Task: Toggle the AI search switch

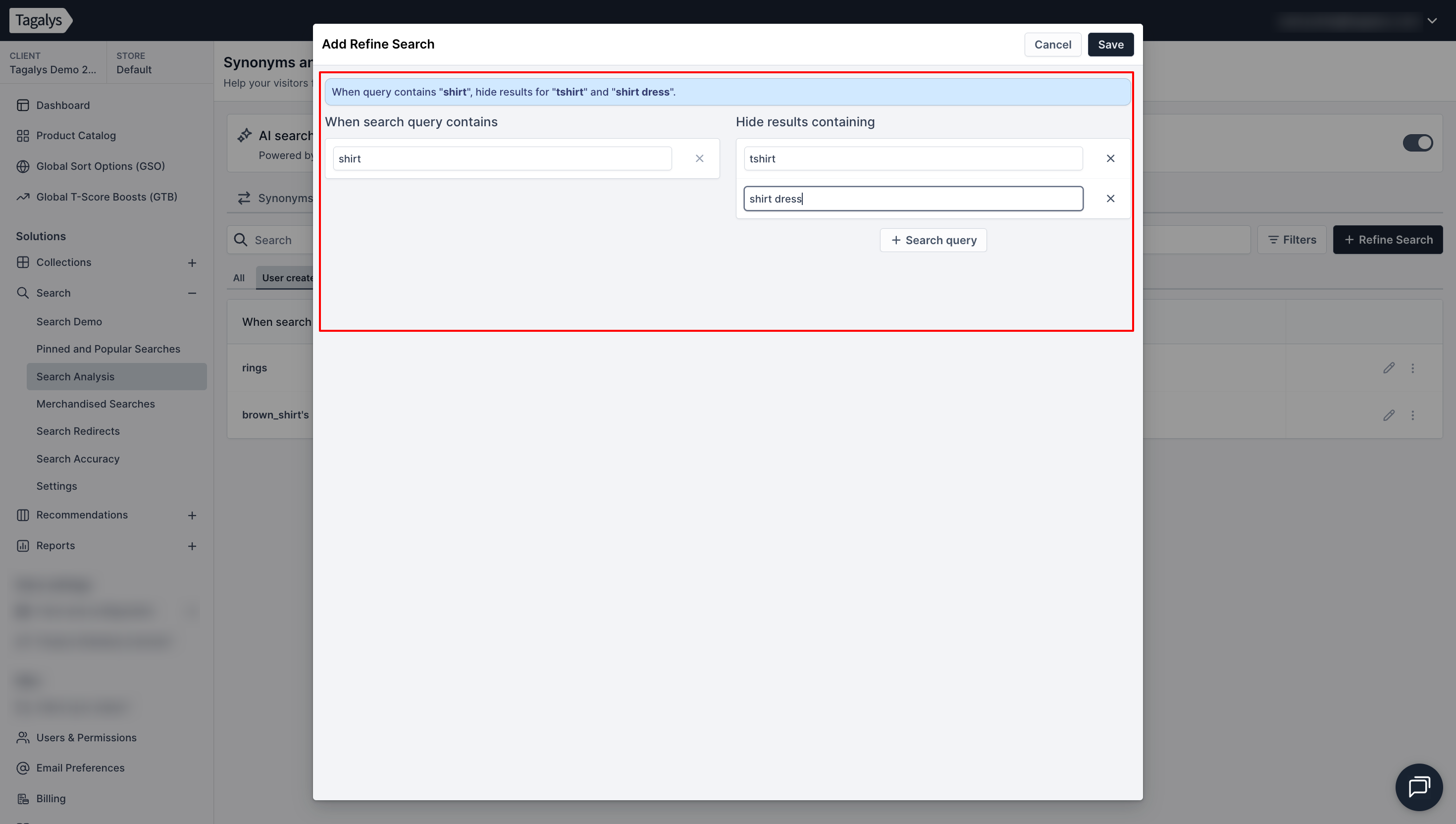Action: coord(1417,143)
